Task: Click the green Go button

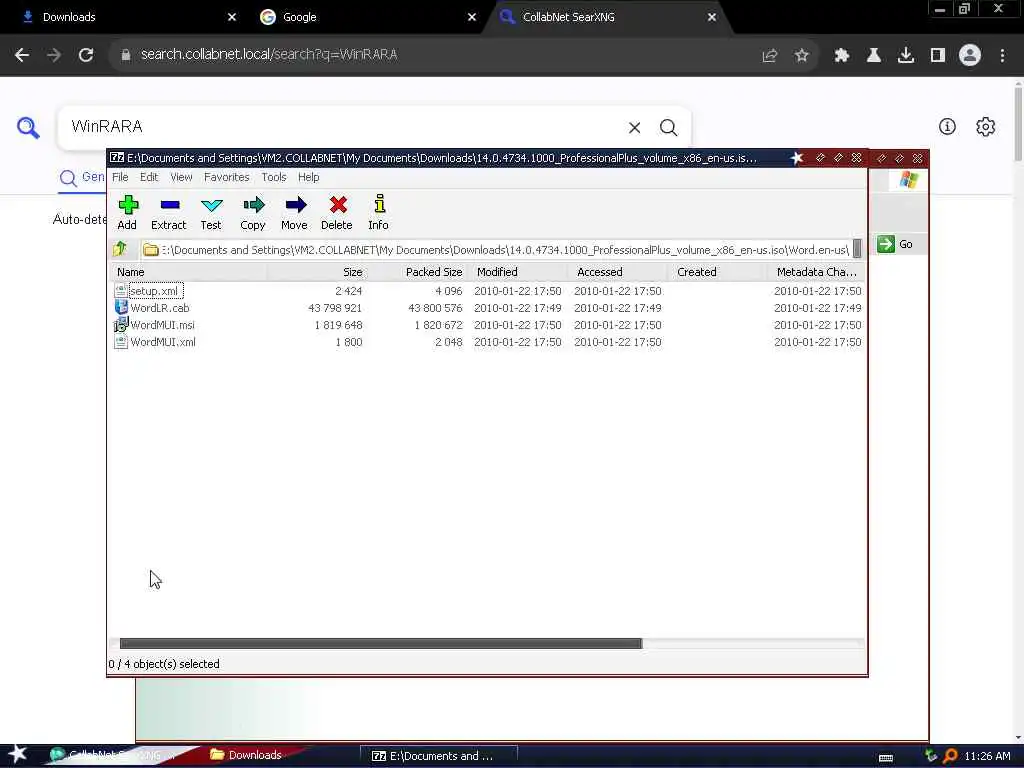Action: (896, 244)
